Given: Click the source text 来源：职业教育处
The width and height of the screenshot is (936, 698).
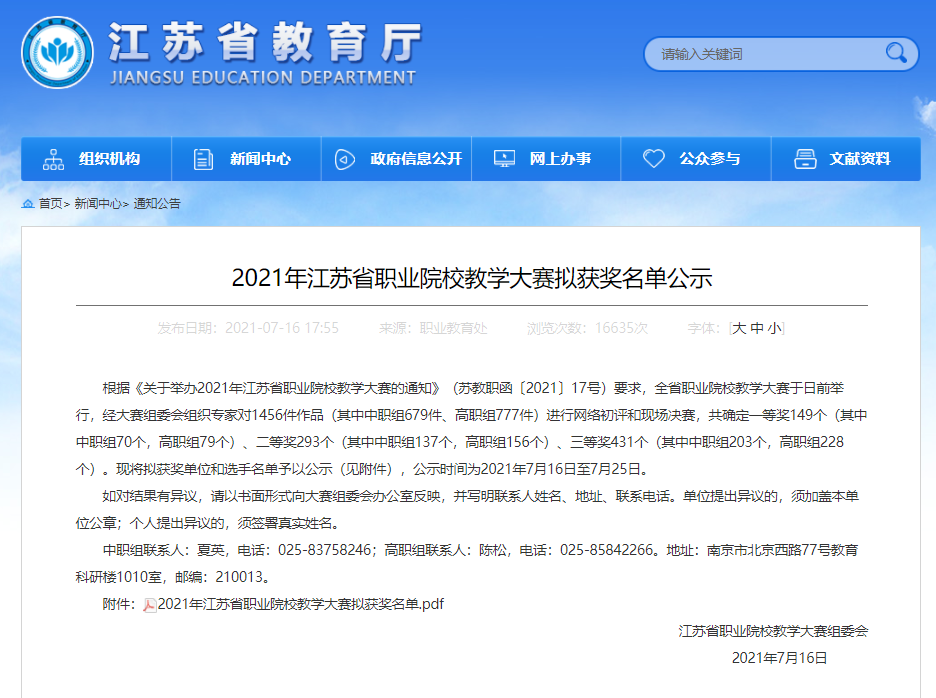Looking at the screenshot, I should [433, 328].
